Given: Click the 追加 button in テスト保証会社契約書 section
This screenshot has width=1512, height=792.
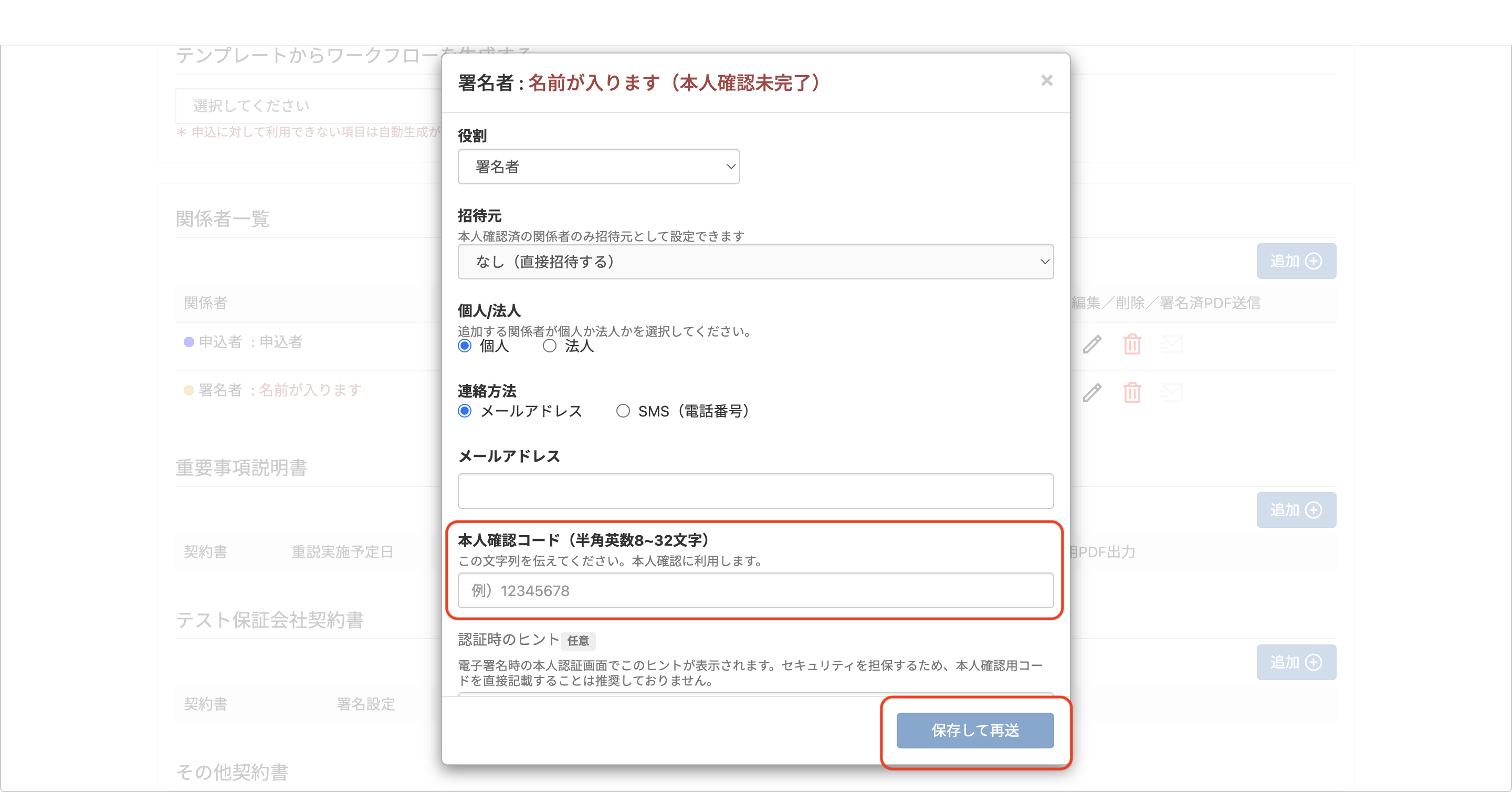Looking at the screenshot, I should 1296,662.
